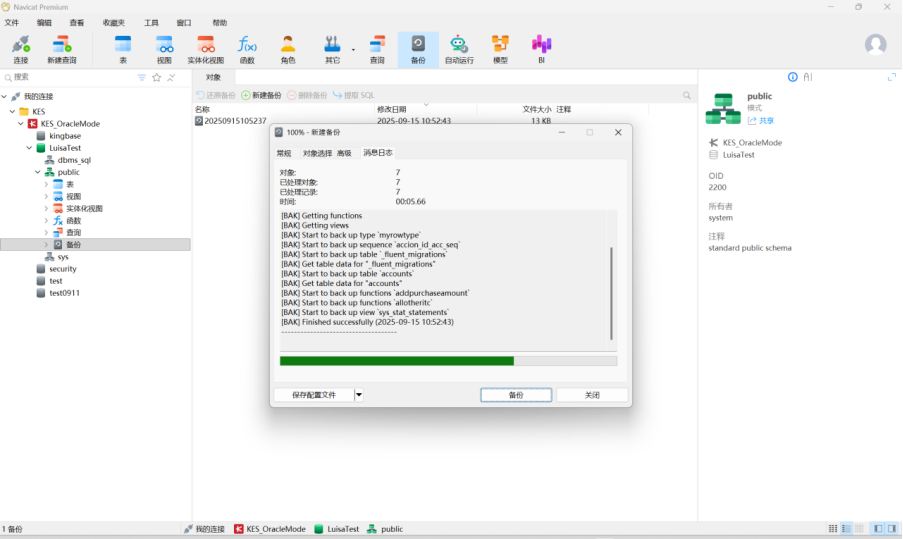903x539 pixels.
Task: Toggle the favorites star in the search bar
Action: point(156,77)
